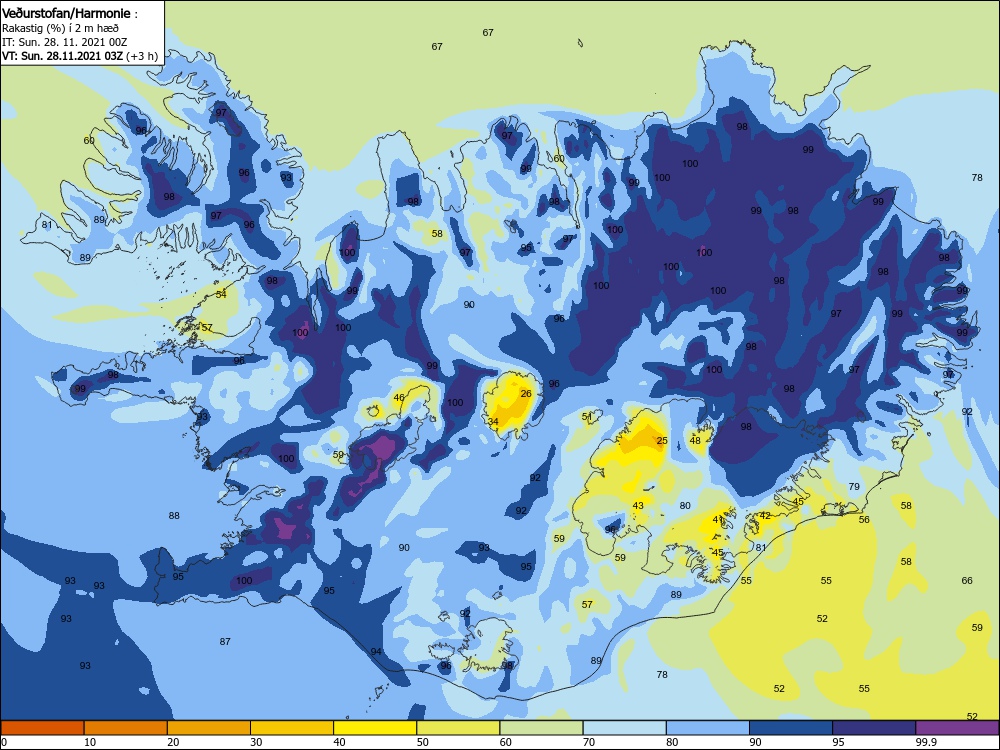
Task: Click the humidity value '48' on the map
Action: [695, 441]
